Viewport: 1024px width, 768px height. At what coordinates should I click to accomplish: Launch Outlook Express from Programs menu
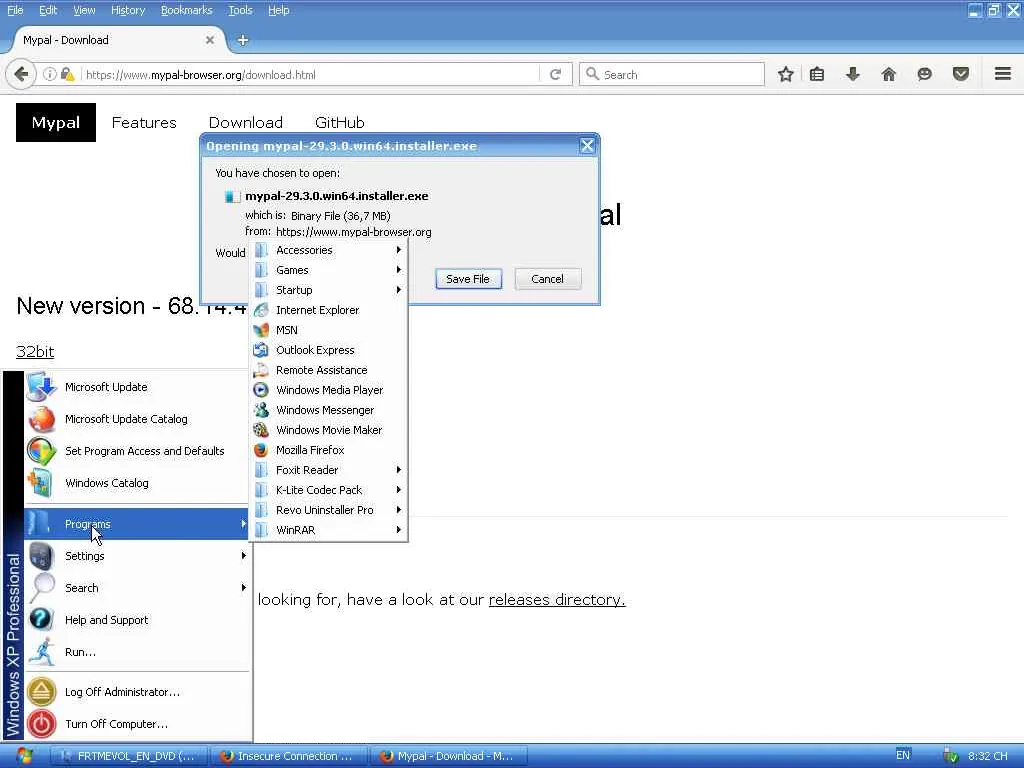click(328, 350)
